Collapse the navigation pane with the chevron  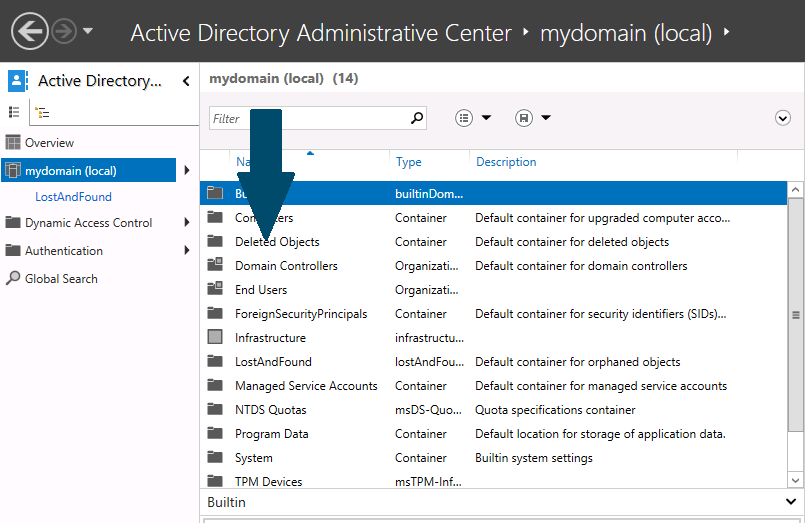186,81
